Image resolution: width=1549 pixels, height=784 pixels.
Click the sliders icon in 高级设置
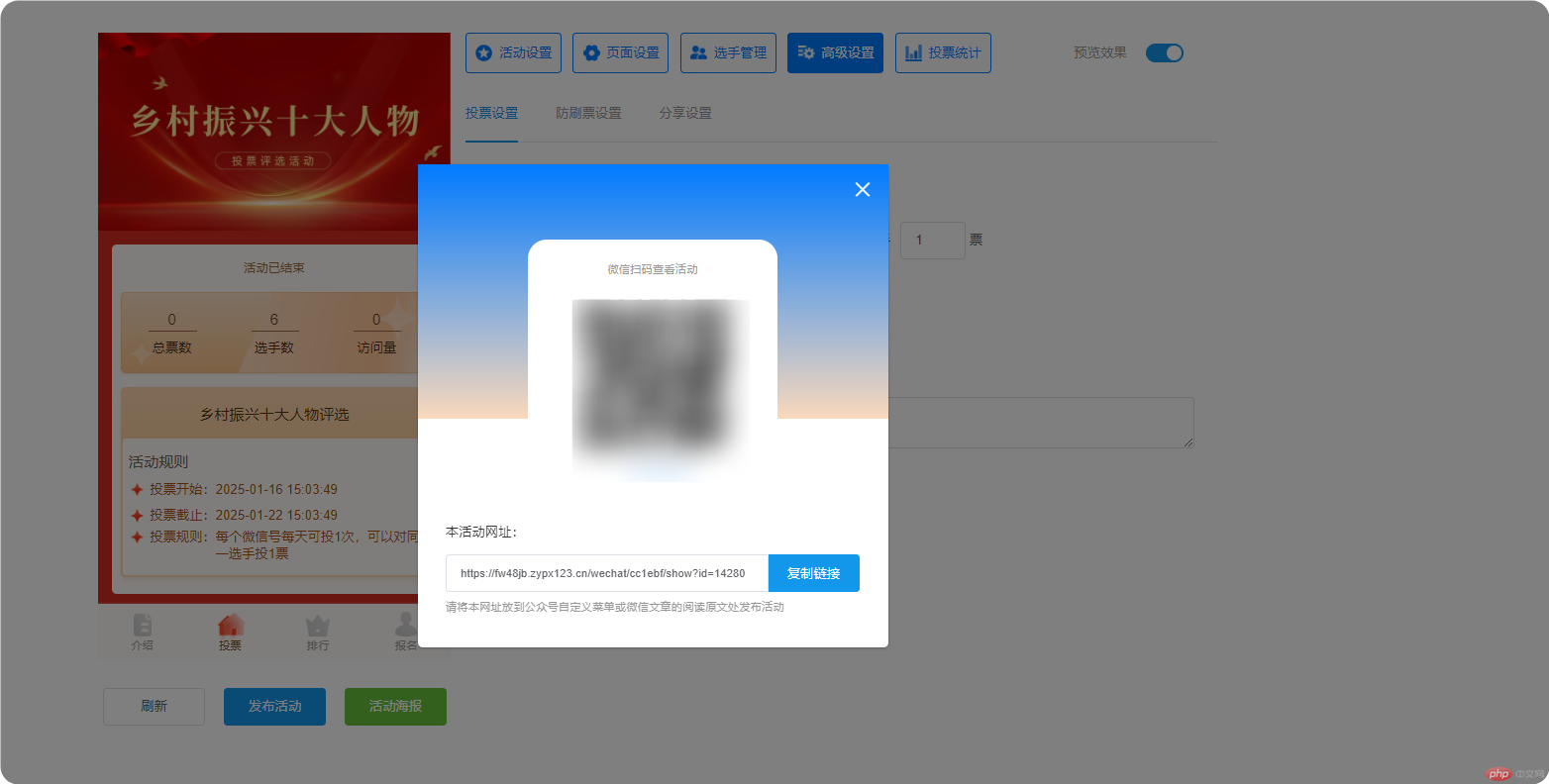coord(806,52)
